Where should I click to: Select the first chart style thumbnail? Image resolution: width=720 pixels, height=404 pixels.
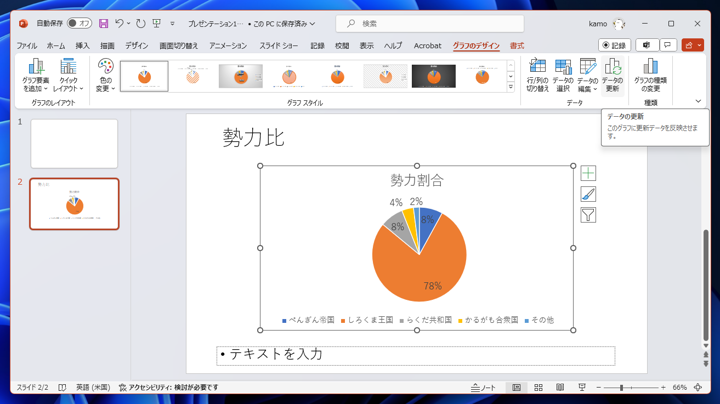[x=144, y=76]
